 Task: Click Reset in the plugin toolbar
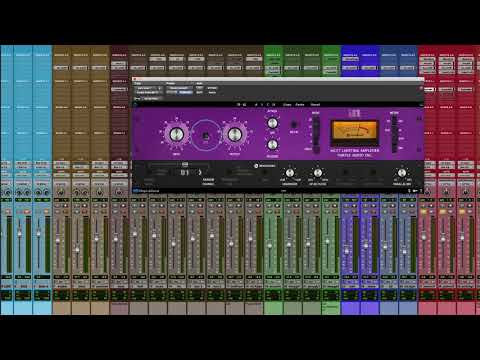coord(315,104)
